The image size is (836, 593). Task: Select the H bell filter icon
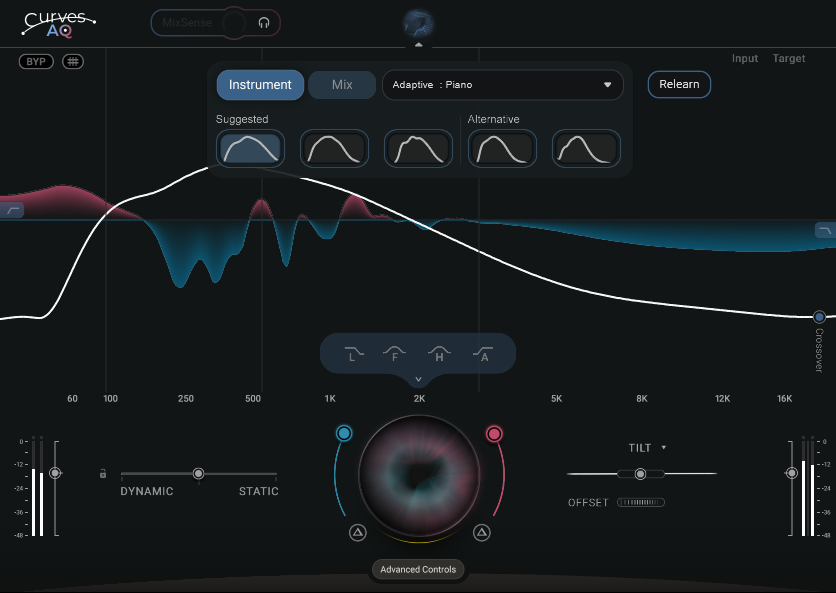[x=439, y=353]
